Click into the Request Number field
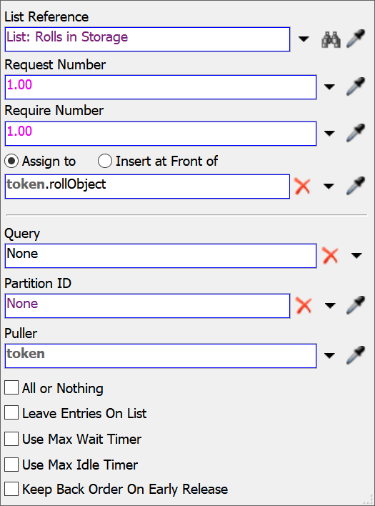The image size is (375, 506). [161, 87]
